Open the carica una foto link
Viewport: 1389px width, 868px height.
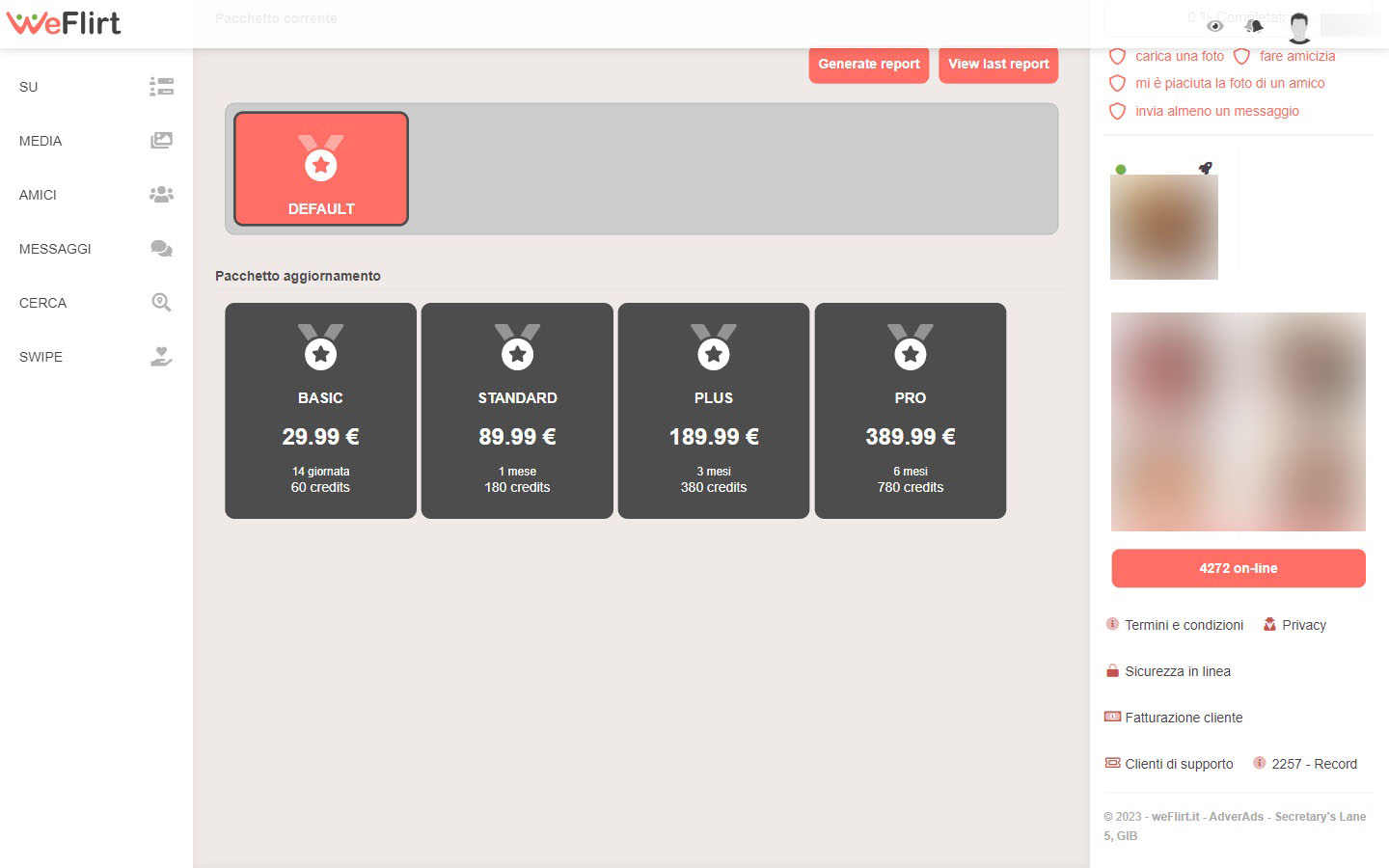click(x=1180, y=56)
